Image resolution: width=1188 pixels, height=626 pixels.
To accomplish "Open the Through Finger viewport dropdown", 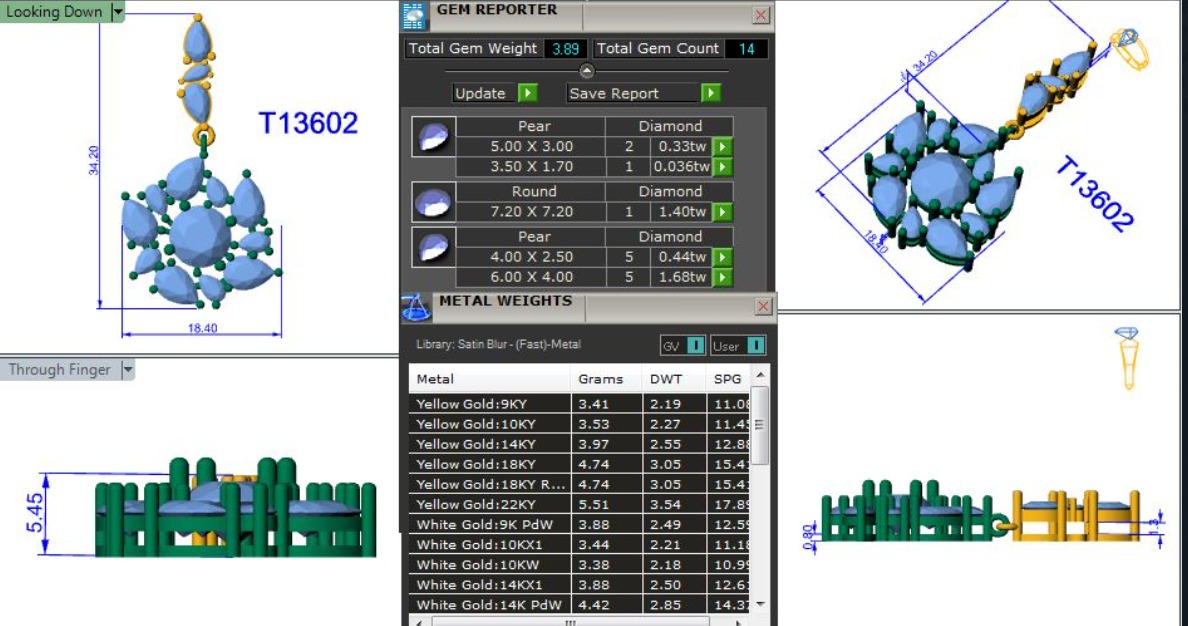I will [127, 370].
